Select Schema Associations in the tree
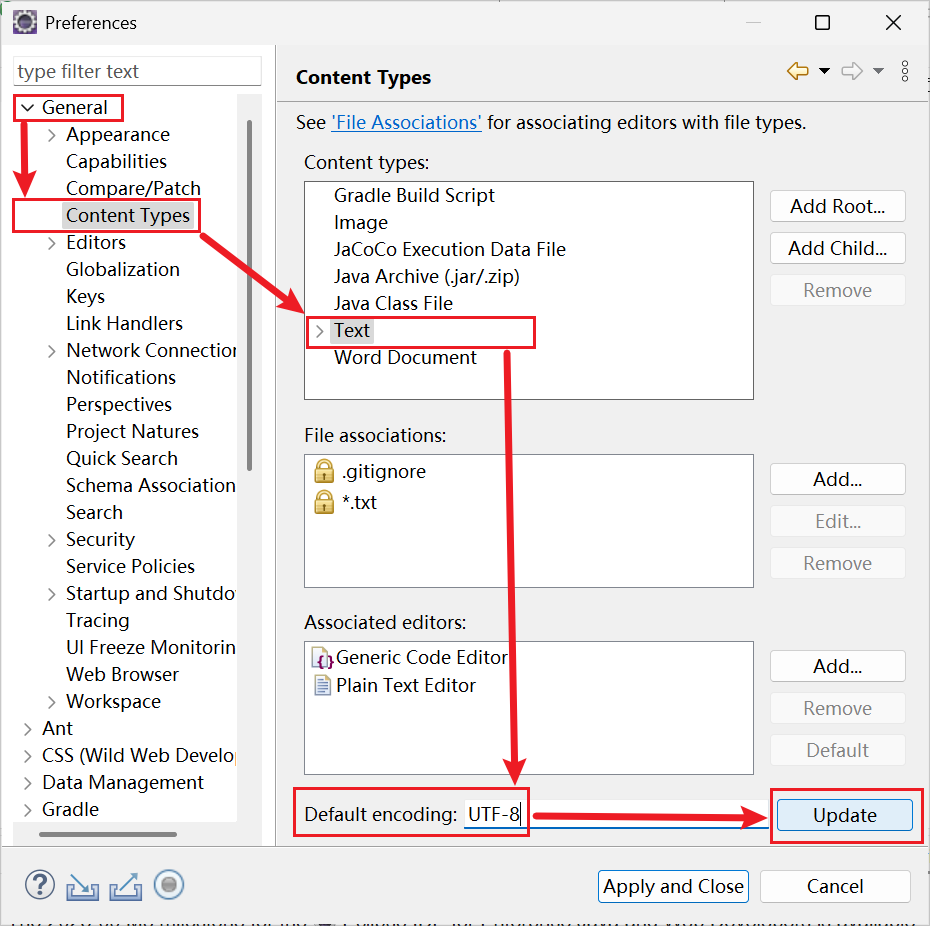The image size is (930, 926). [151, 485]
